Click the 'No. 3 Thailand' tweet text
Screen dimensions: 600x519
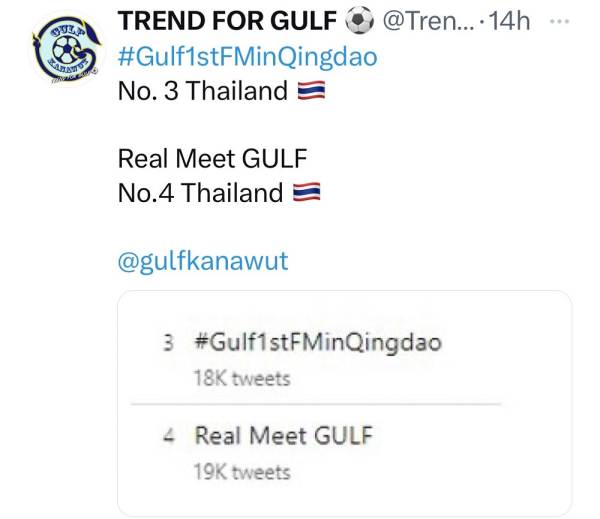tap(203, 92)
